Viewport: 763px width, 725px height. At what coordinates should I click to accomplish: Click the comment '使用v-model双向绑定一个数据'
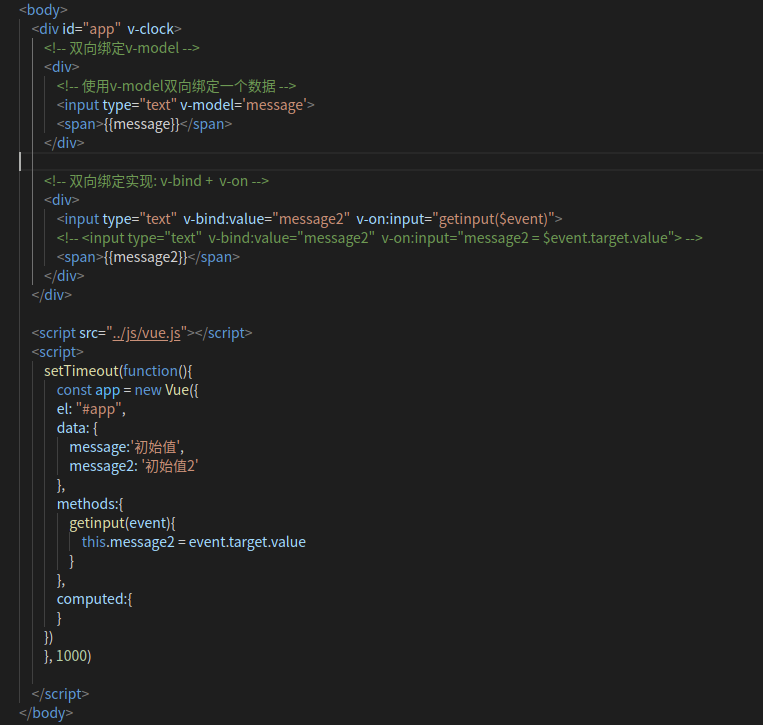point(177,86)
